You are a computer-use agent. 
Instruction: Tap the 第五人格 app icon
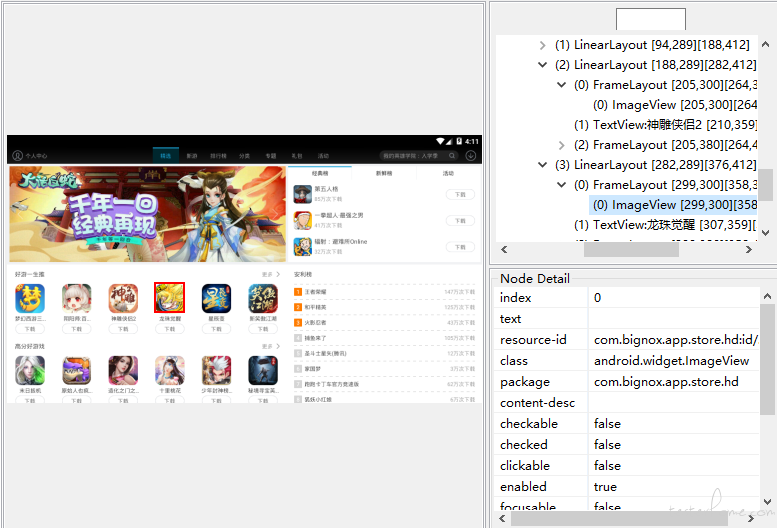(x=302, y=194)
